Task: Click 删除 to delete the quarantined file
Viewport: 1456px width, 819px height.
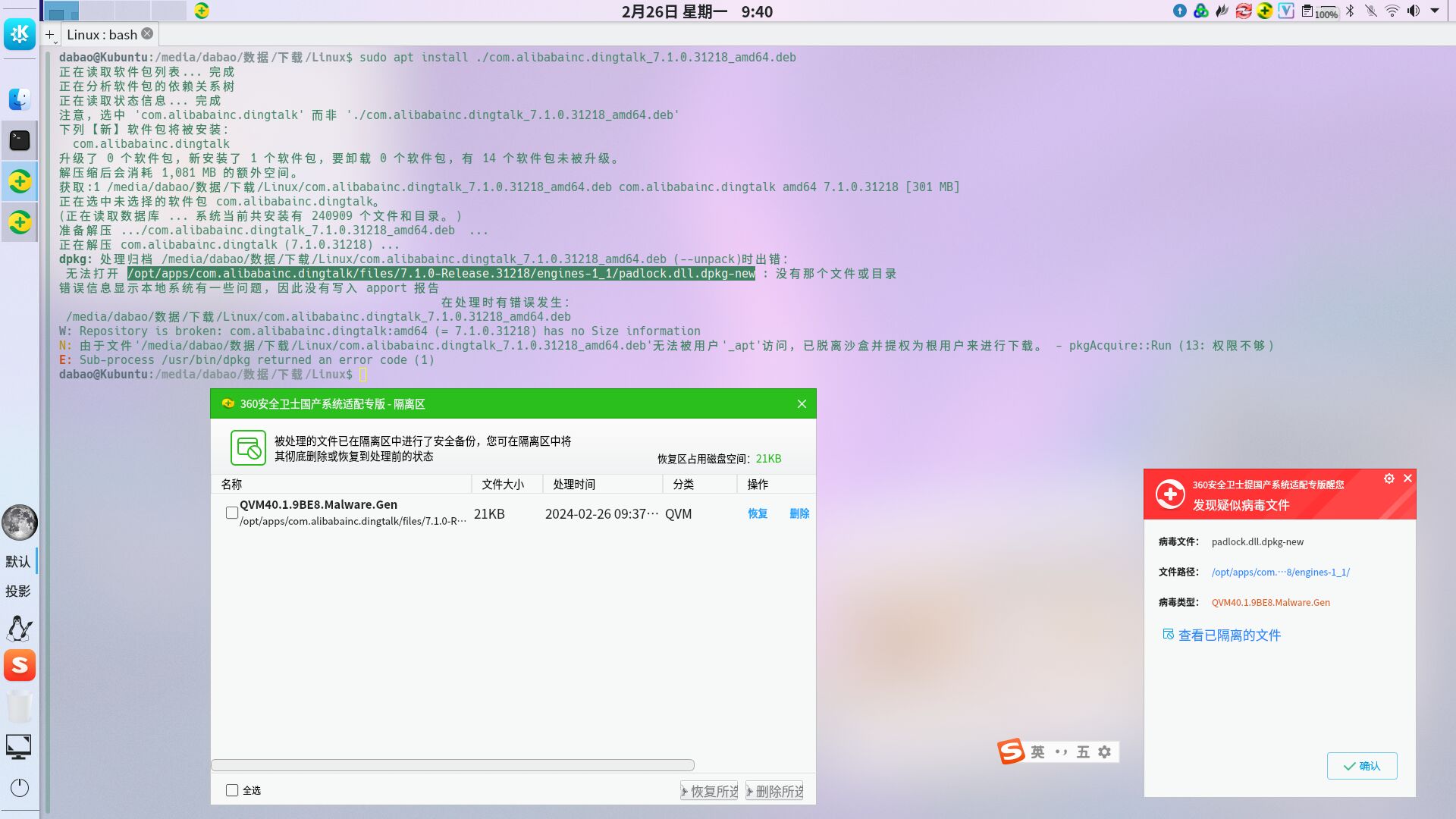Action: [x=799, y=513]
